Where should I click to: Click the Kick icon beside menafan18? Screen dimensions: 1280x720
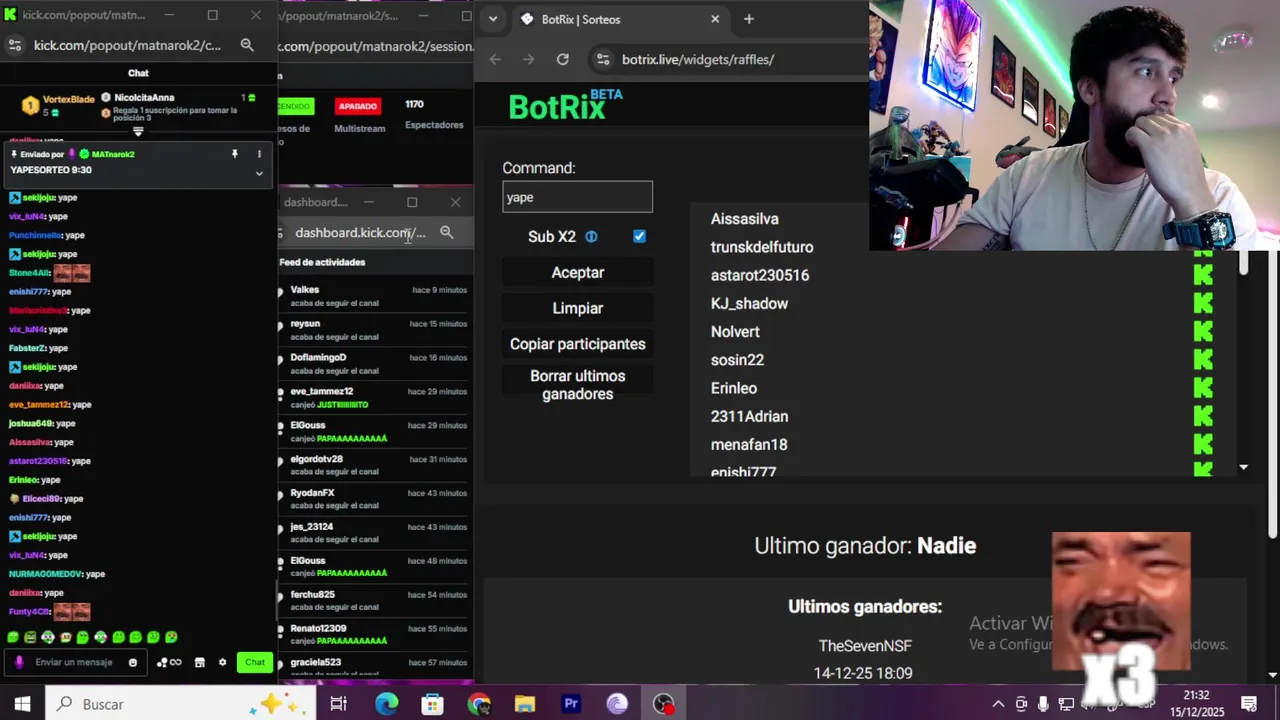pyautogui.click(x=1203, y=444)
